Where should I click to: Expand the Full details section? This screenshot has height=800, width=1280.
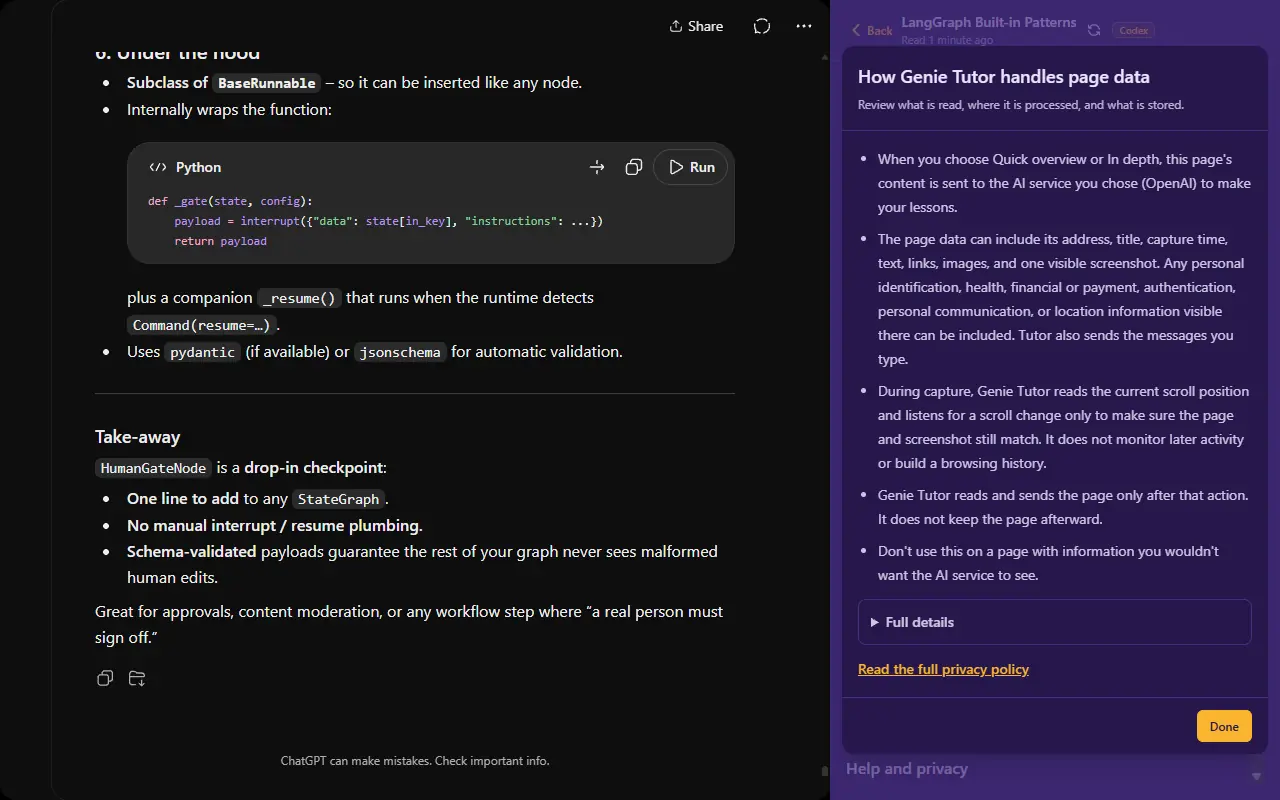coord(1055,622)
